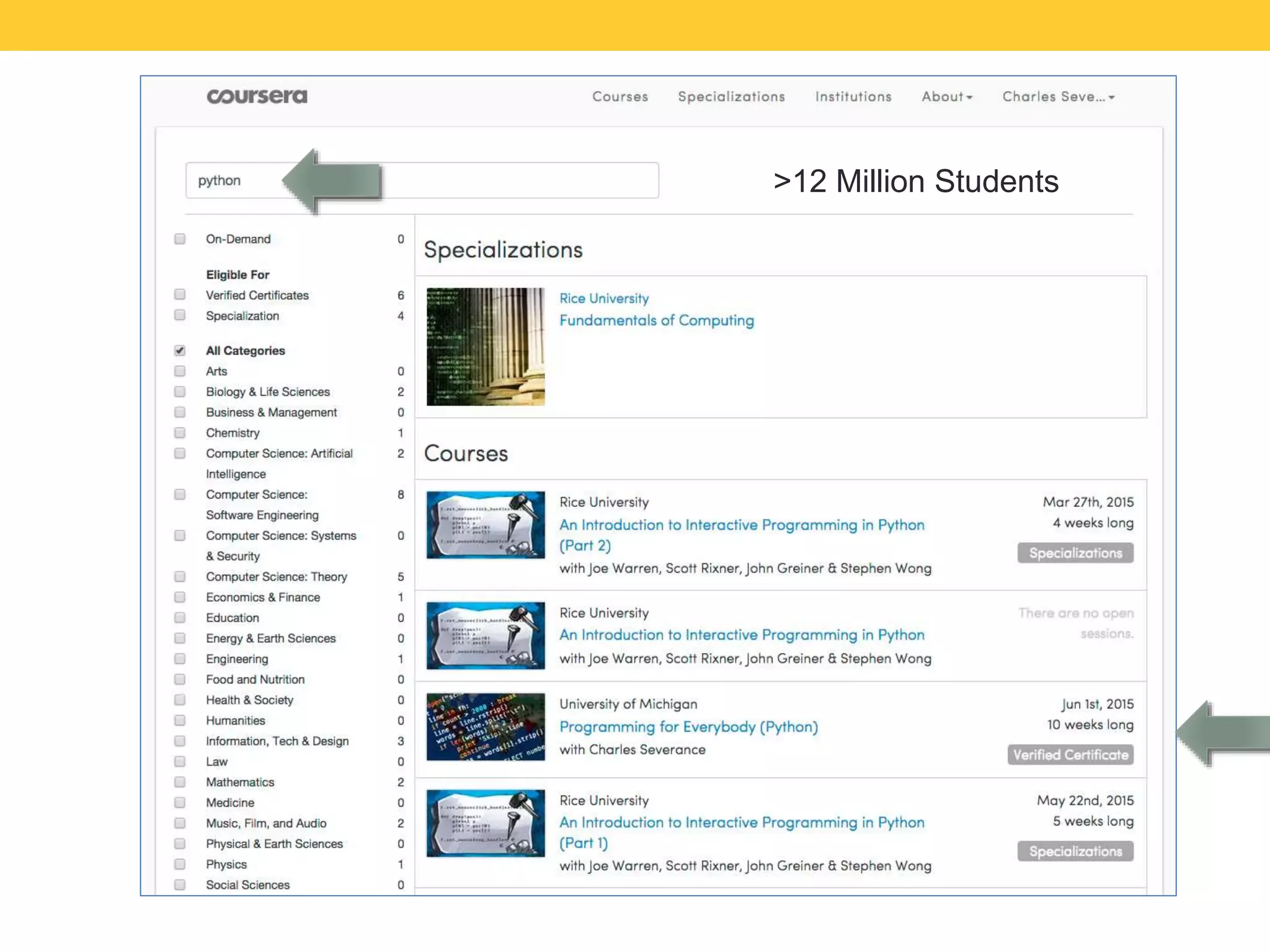Tick the Mathematics checkbox
This screenshot has width=1270, height=952.
(180, 782)
